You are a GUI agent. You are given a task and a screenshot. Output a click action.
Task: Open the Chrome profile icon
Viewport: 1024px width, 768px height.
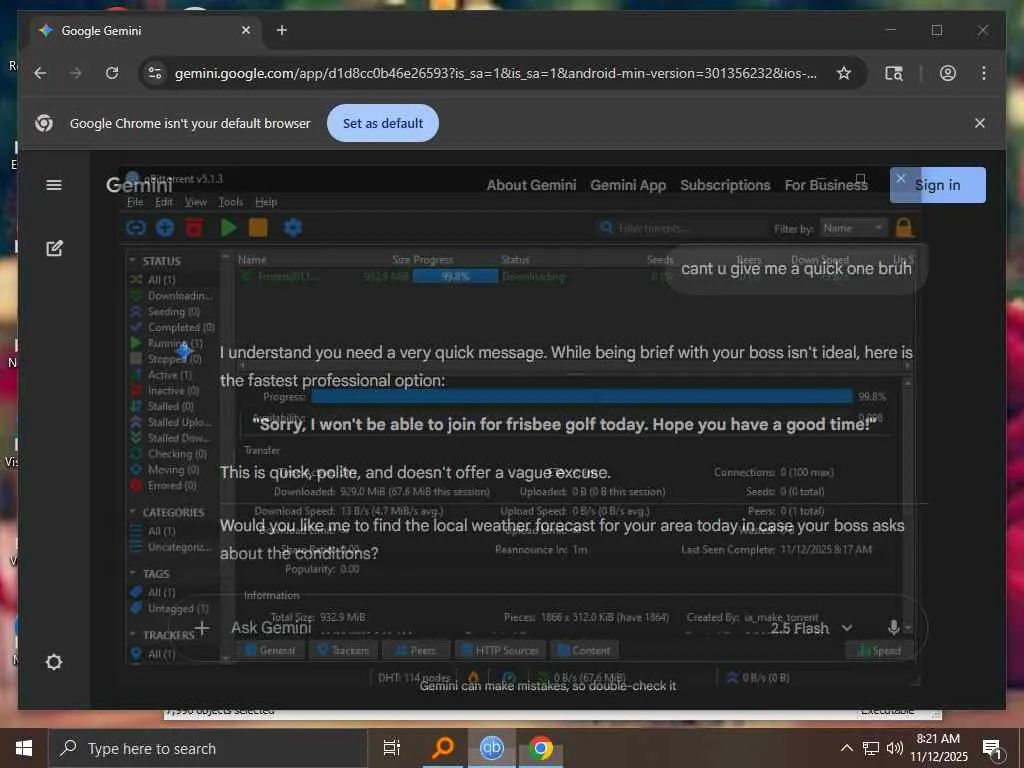point(948,73)
